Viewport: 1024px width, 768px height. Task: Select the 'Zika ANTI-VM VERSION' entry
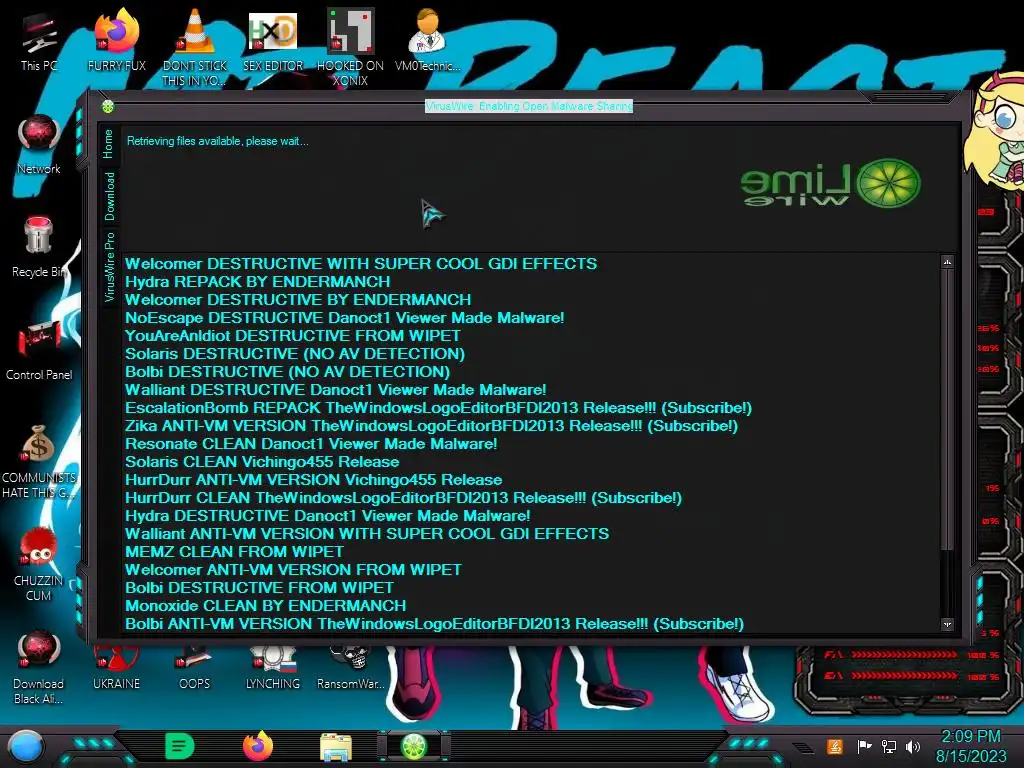pyautogui.click(x=432, y=426)
